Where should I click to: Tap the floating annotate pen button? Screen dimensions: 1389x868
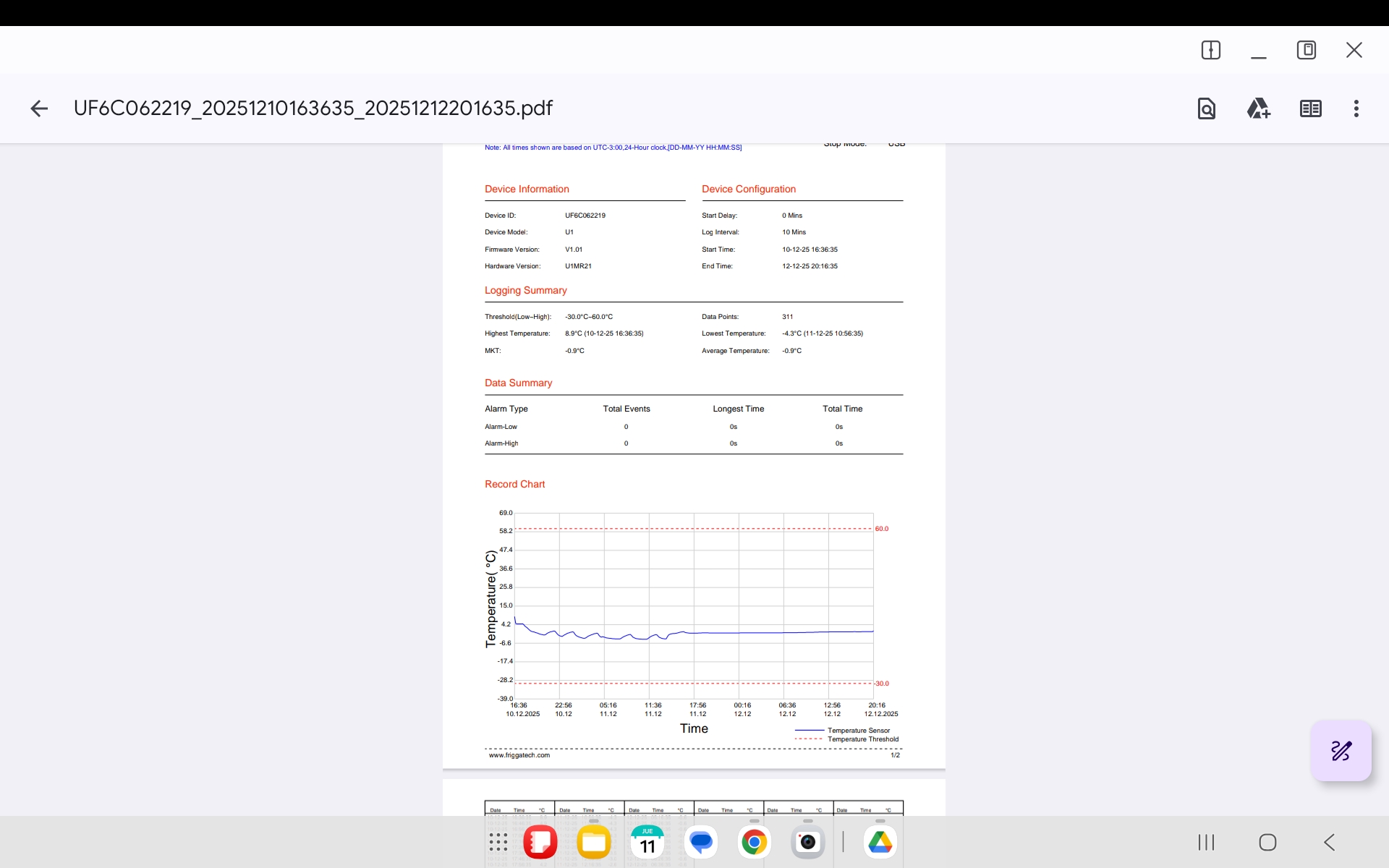point(1341,751)
